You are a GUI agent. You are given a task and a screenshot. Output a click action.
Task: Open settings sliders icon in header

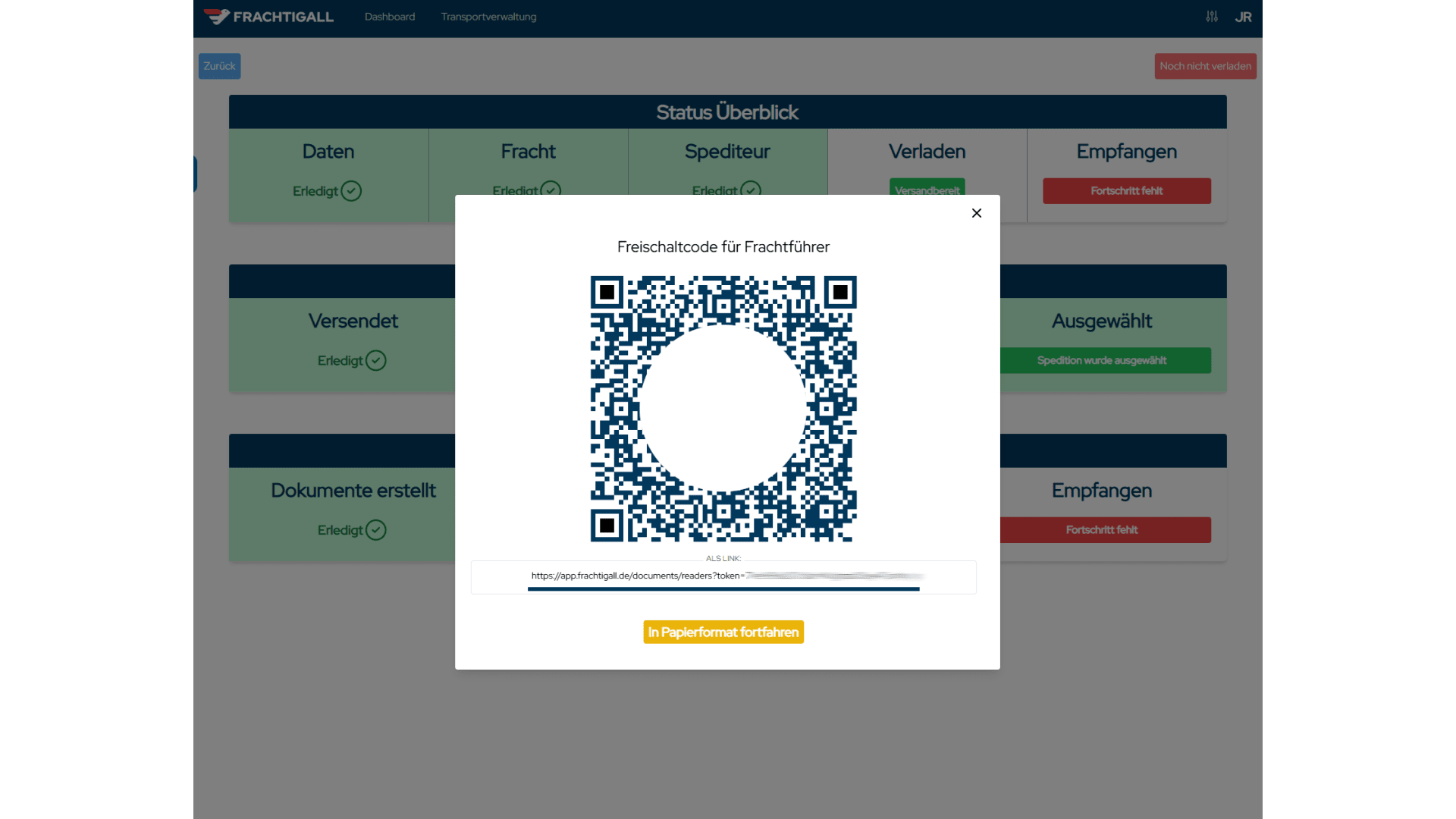tap(1212, 17)
